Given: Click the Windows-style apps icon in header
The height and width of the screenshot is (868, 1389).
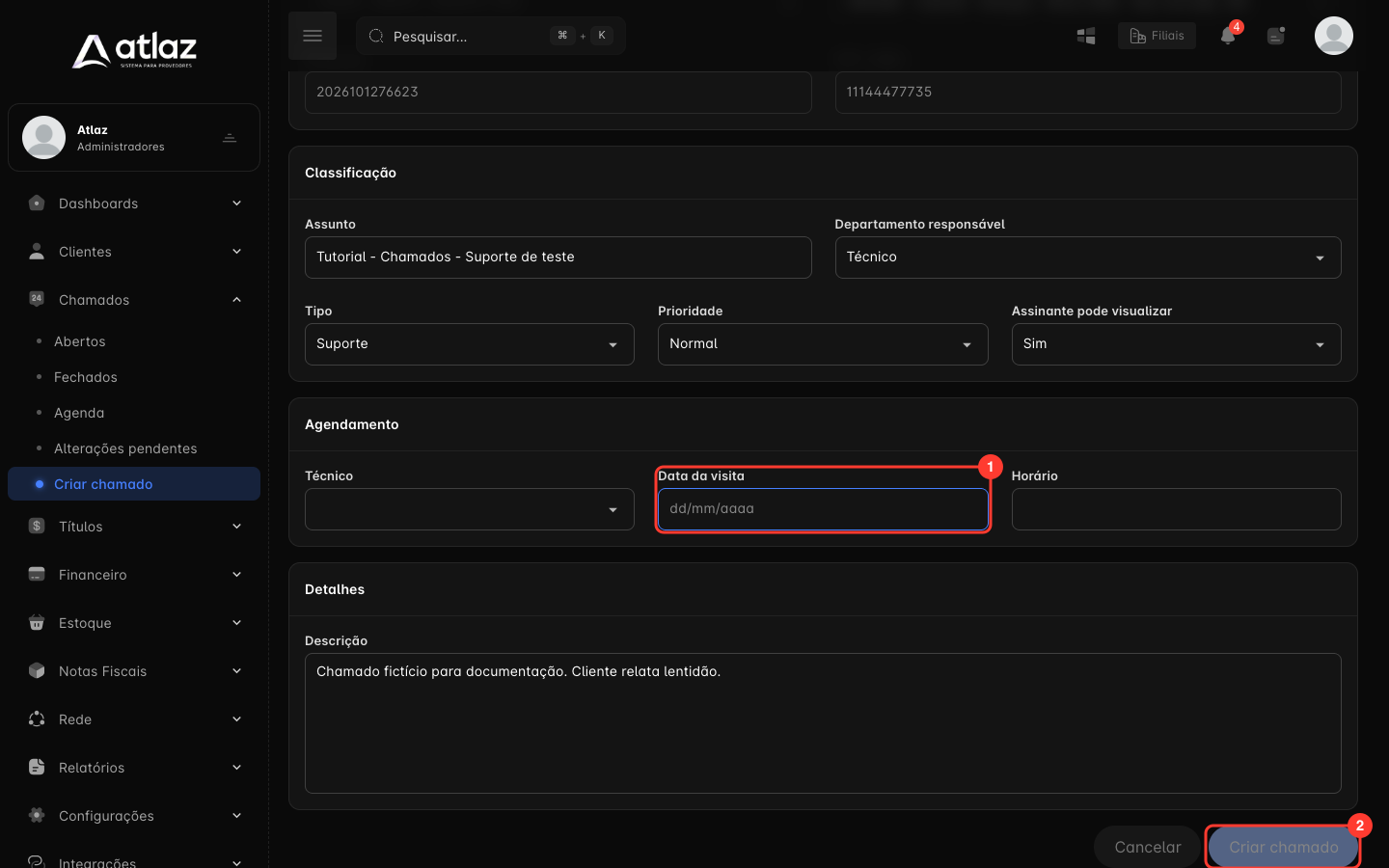Looking at the screenshot, I should tap(1086, 36).
